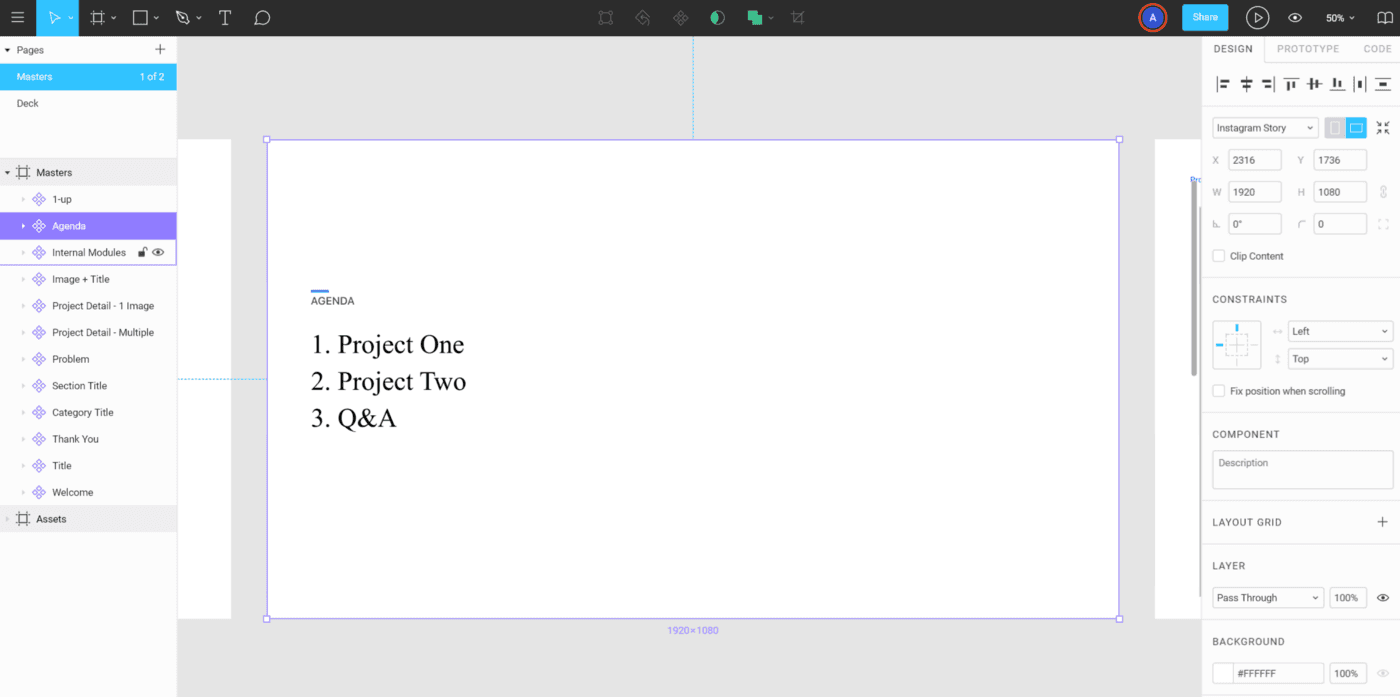Select the Rectangle shape tool
Screen dimensions: 1400x697
point(141,18)
